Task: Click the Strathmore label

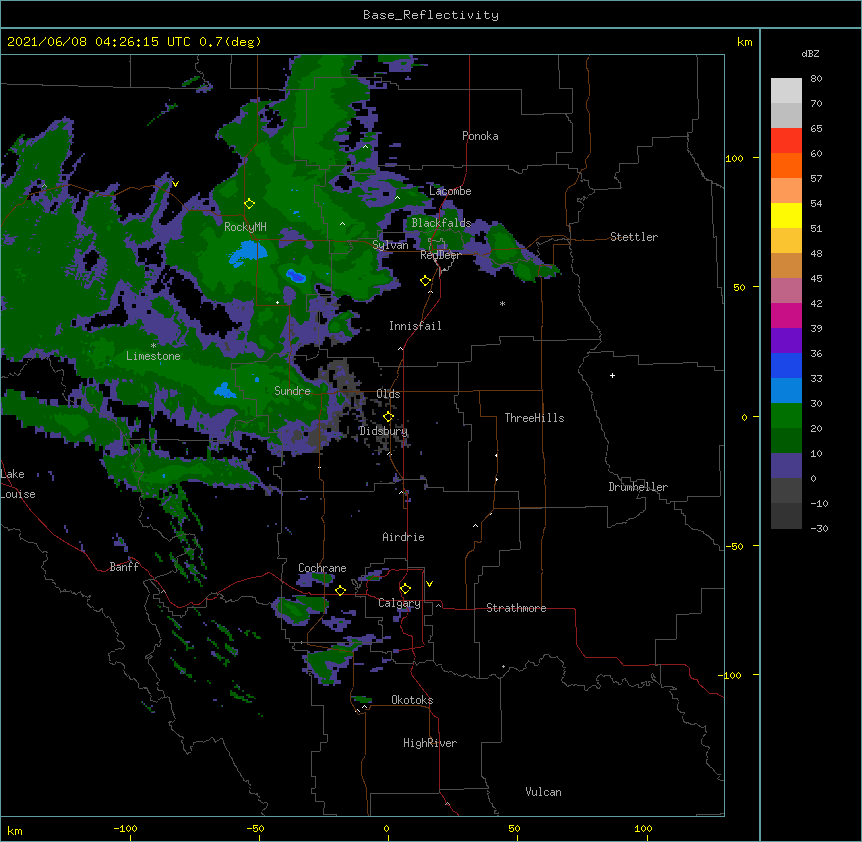Action: pyautogui.click(x=516, y=608)
